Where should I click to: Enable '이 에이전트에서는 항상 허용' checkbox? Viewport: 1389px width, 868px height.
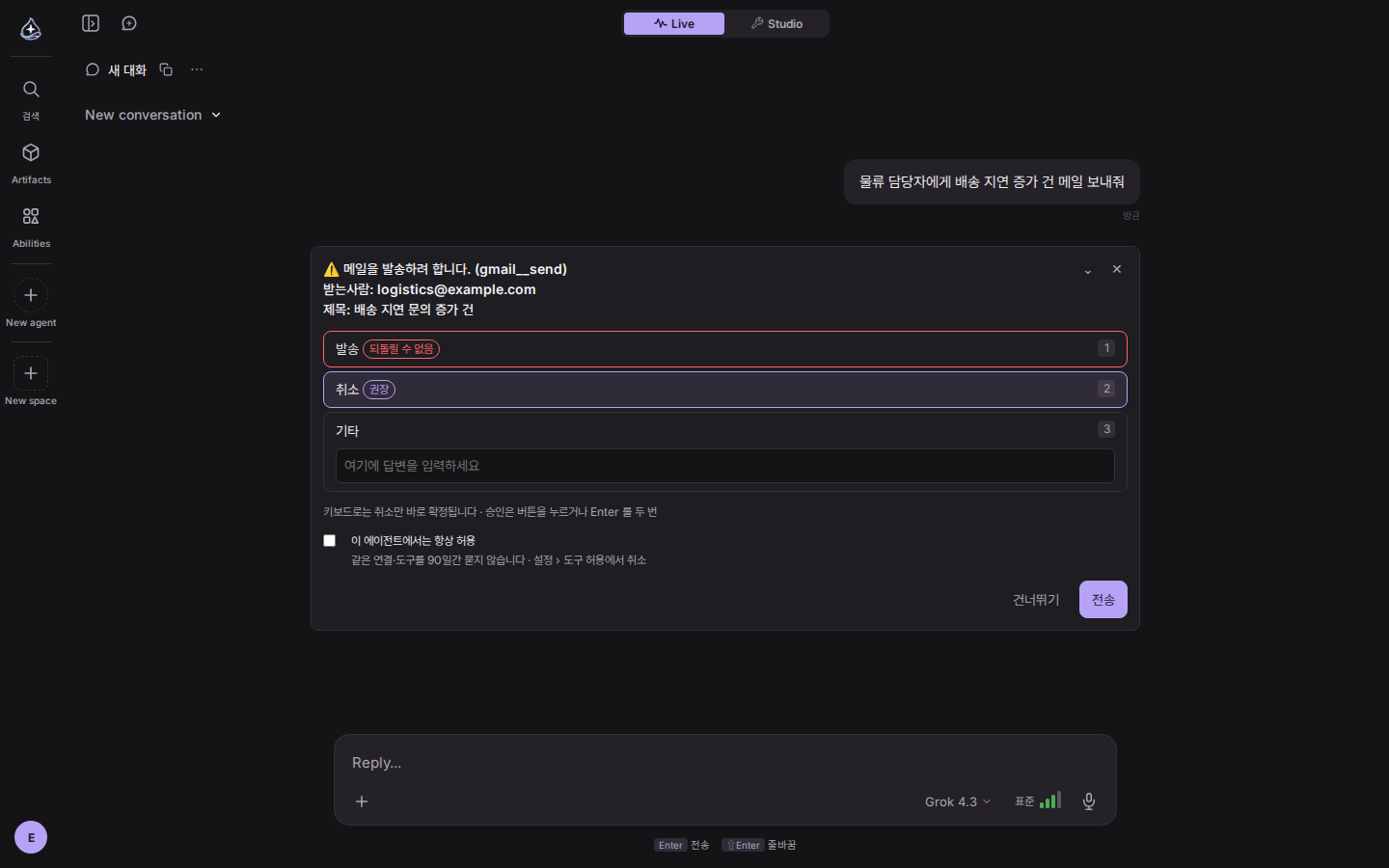[330, 541]
